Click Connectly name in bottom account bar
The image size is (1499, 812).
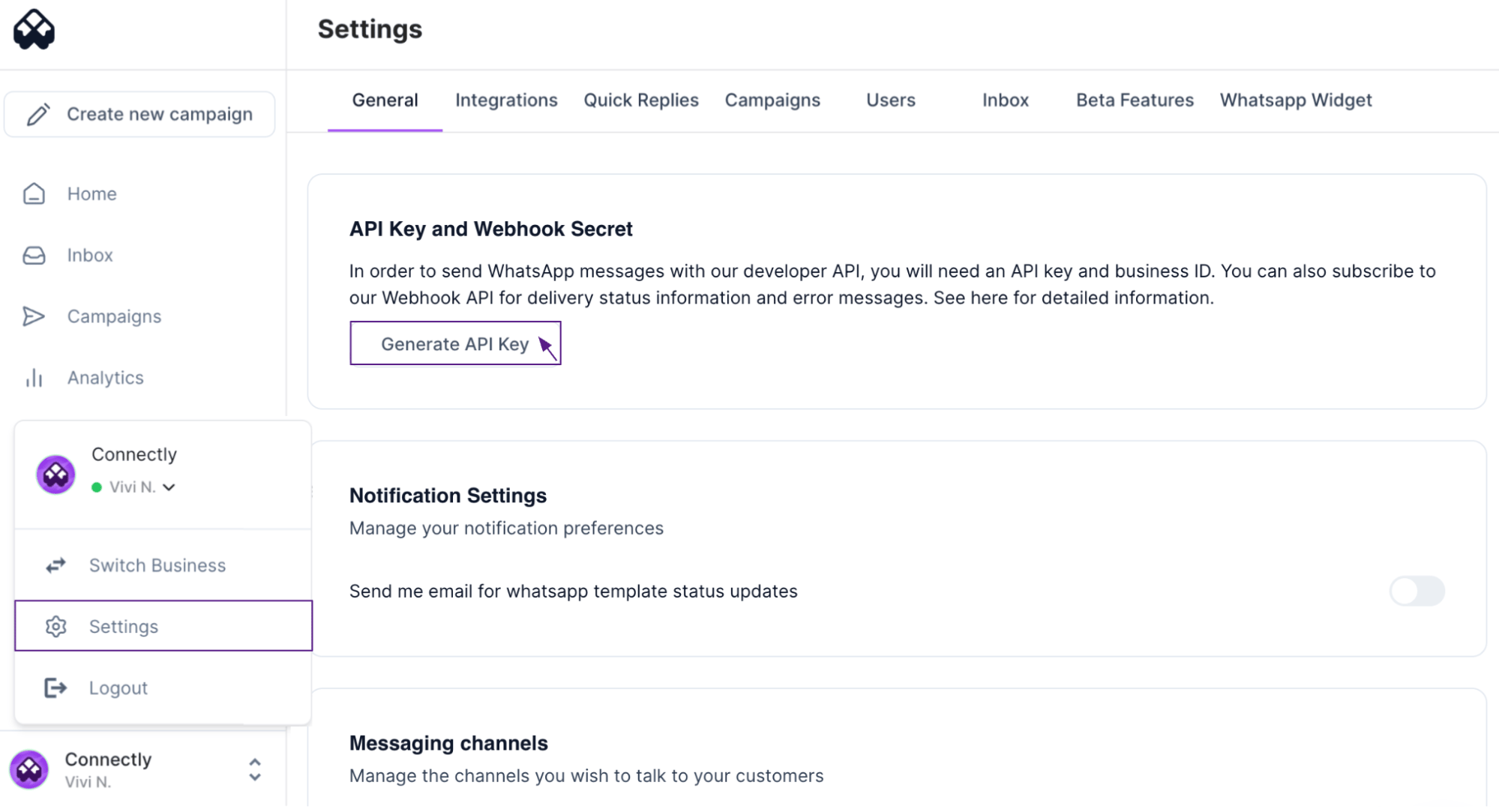pos(108,760)
